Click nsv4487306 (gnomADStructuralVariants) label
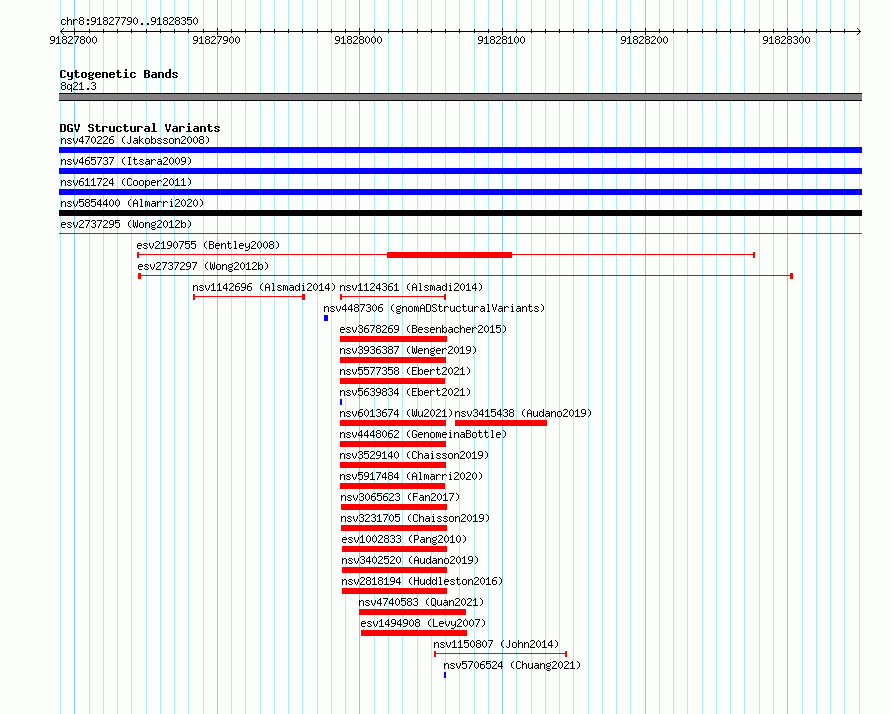 coord(434,308)
